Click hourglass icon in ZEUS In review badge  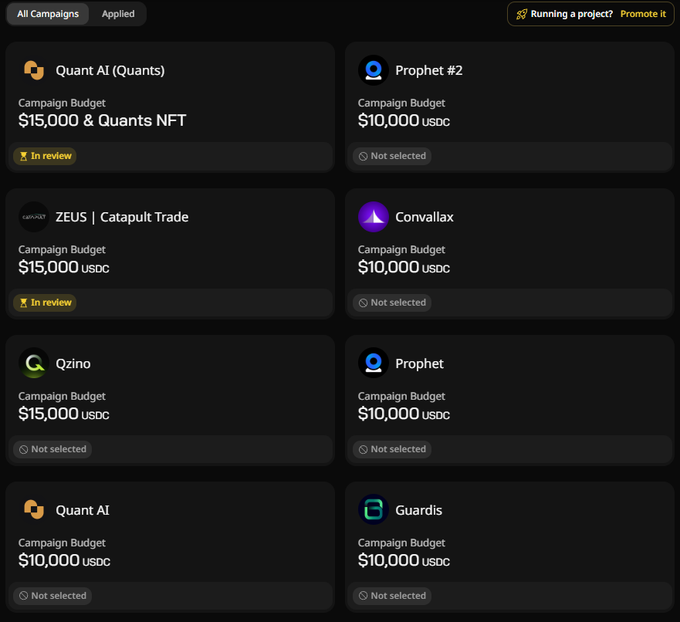[23, 303]
